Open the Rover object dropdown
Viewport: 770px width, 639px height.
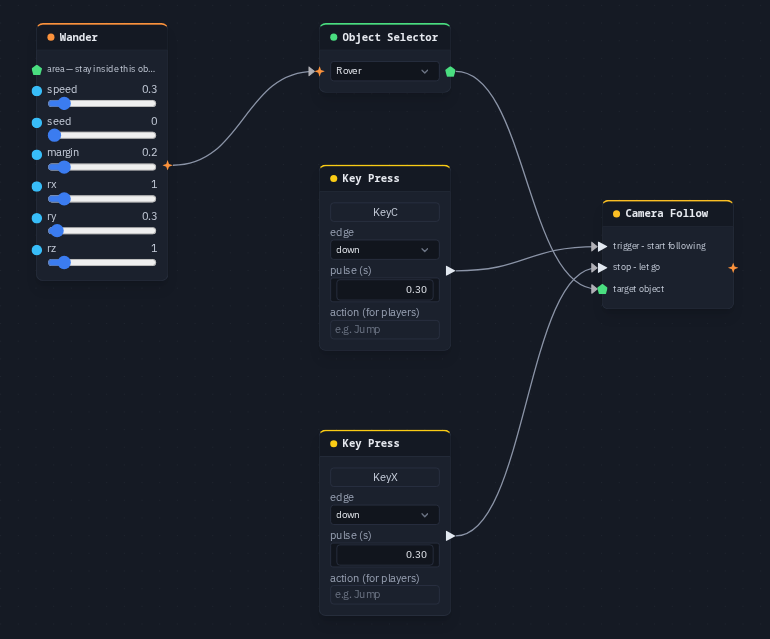tap(385, 71)
